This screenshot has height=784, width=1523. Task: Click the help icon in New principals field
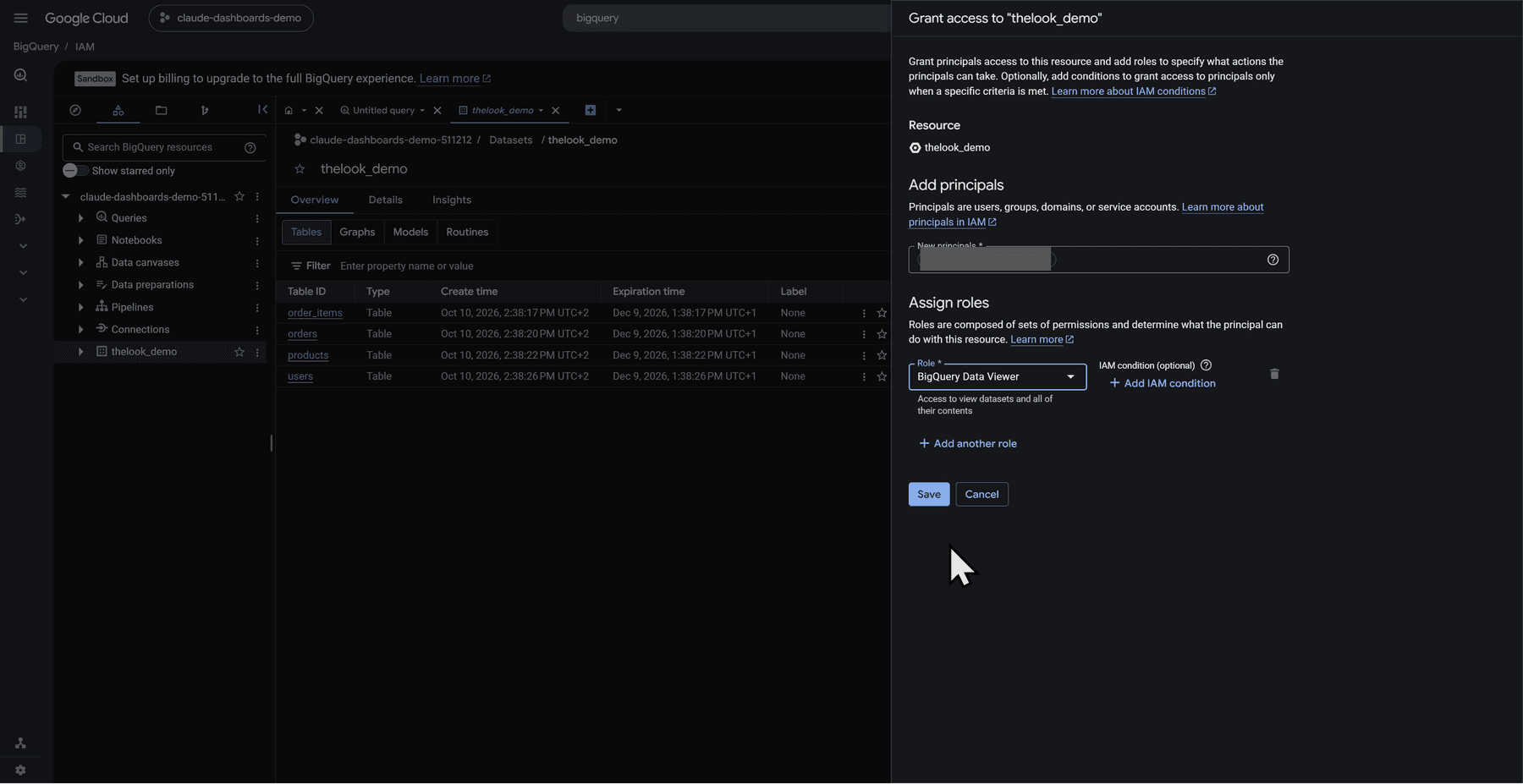pyautogui.click(x=1273, y=260)
